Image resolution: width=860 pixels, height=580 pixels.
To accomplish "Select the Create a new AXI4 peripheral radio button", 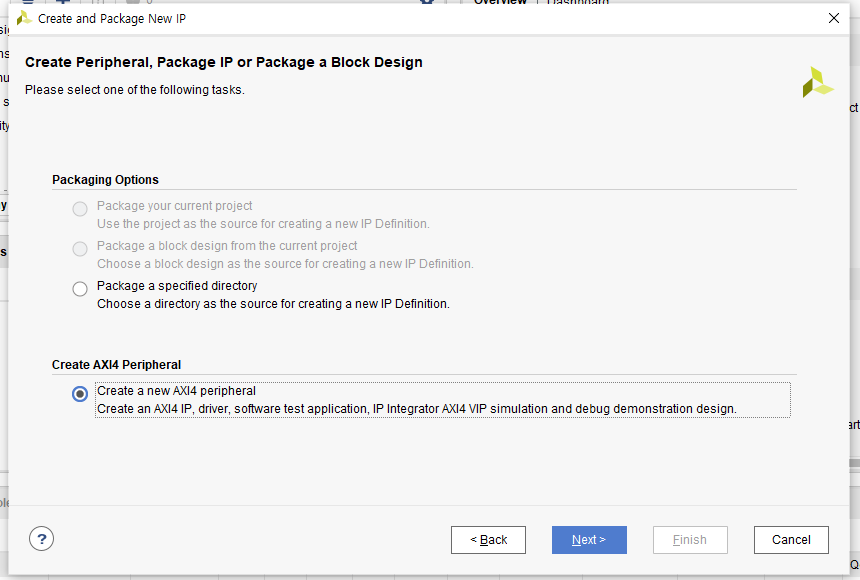I will click(80, 394).
